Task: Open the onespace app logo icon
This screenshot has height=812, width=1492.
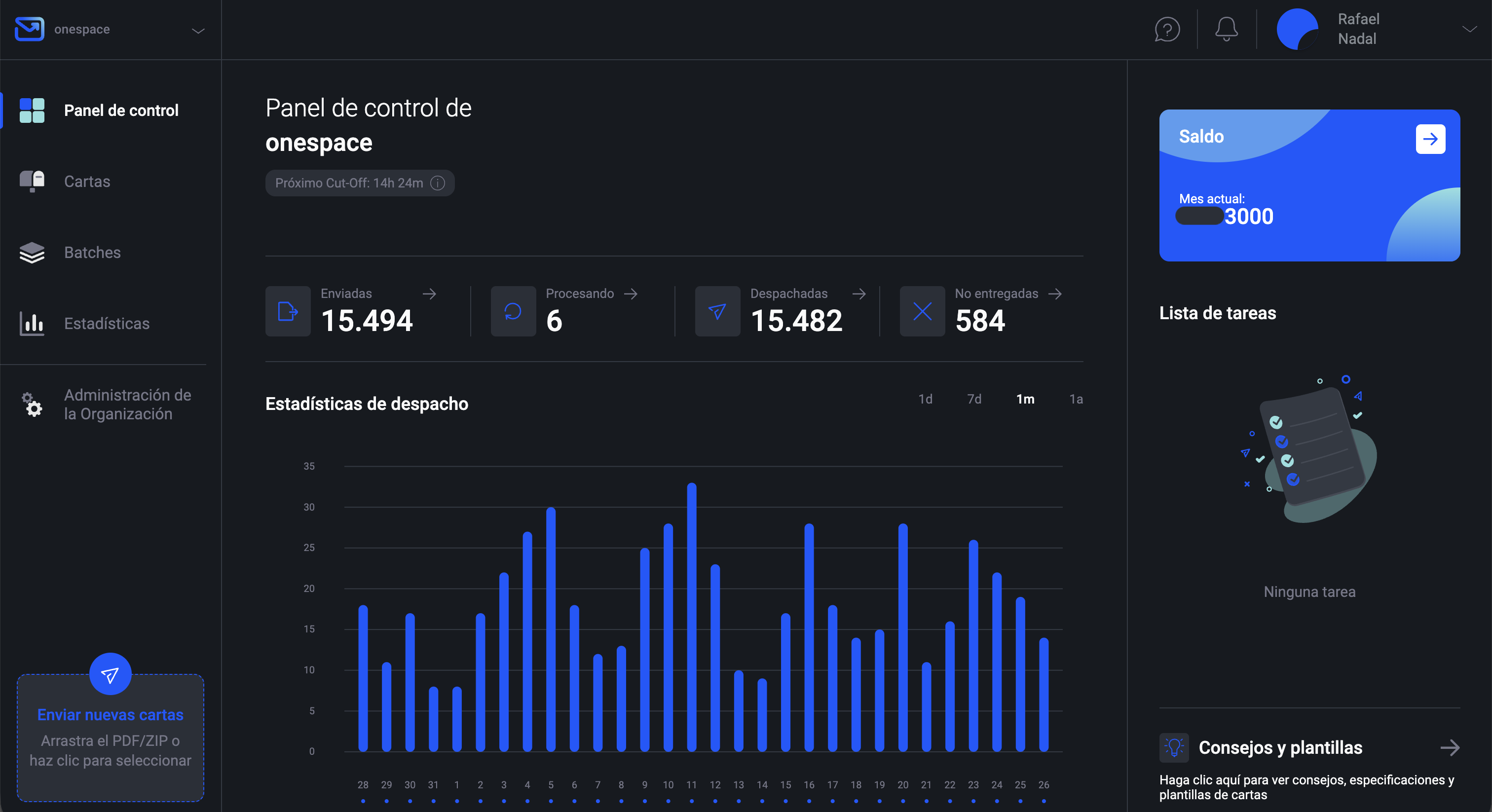Action: [29, 29]
